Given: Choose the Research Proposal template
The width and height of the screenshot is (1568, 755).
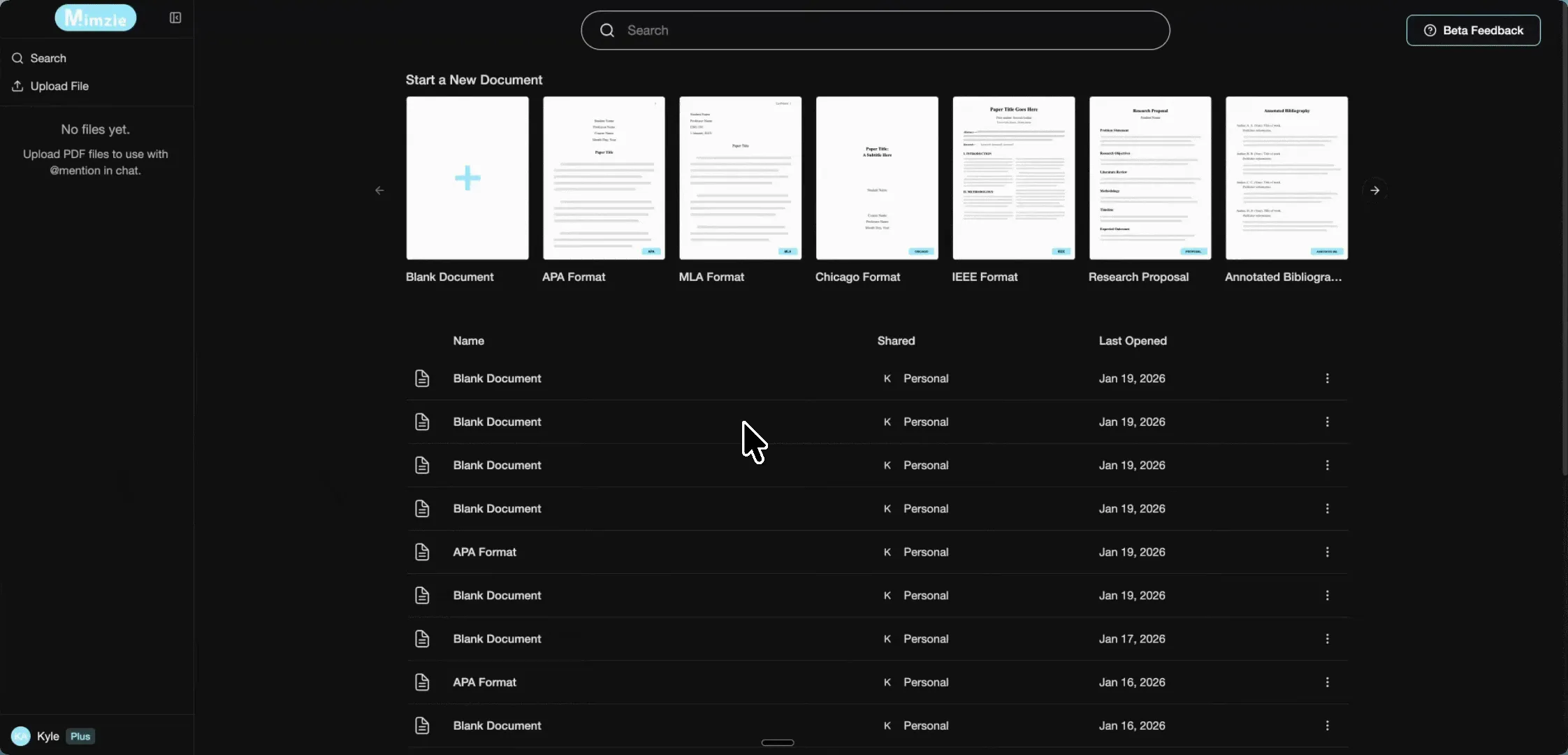Looking at the screenshot, I should (1149, 178).
